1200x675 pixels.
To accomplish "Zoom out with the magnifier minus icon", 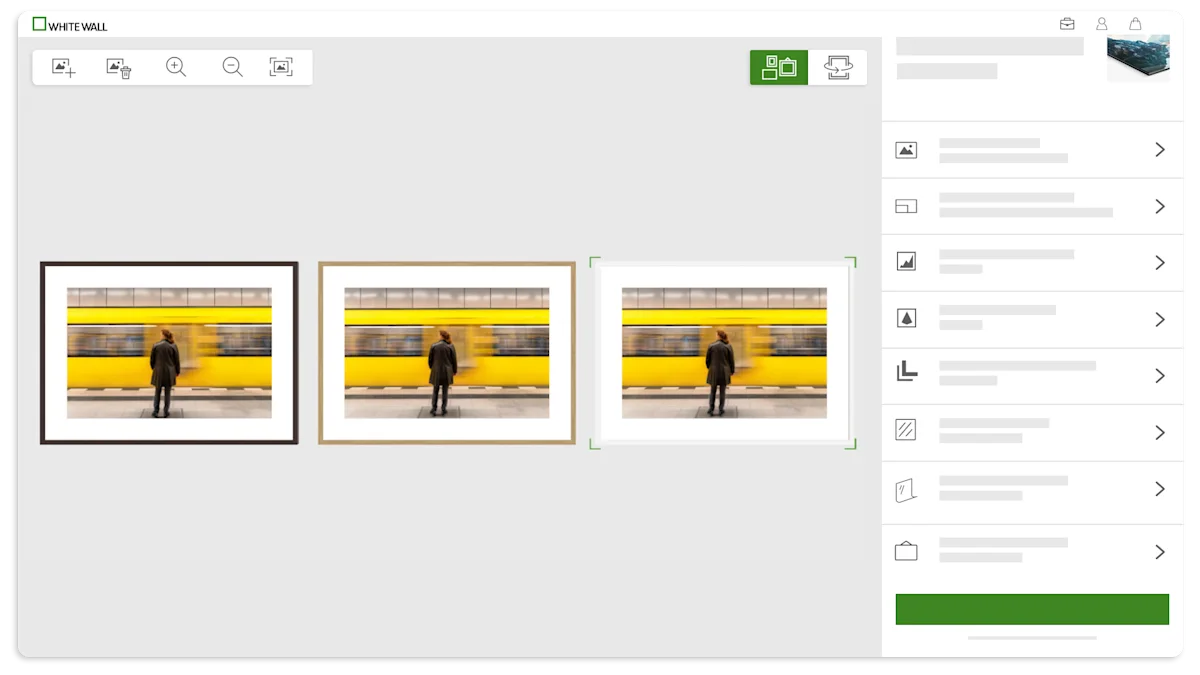I will click(x=232, y=68).
